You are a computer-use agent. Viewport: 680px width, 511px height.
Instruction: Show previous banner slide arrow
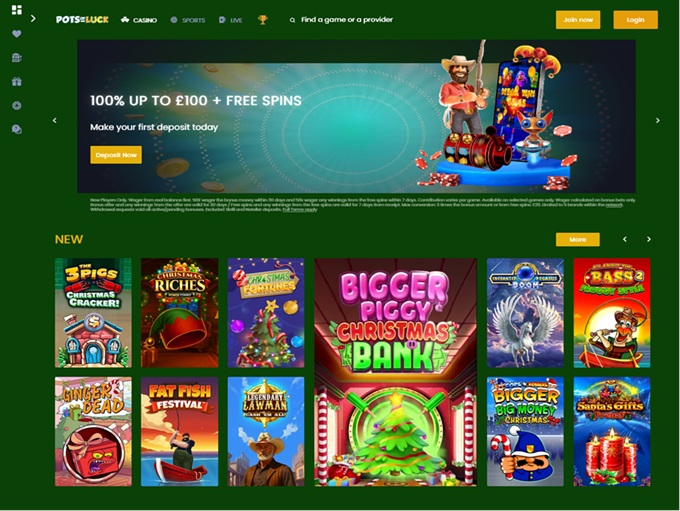coord(55,121)
